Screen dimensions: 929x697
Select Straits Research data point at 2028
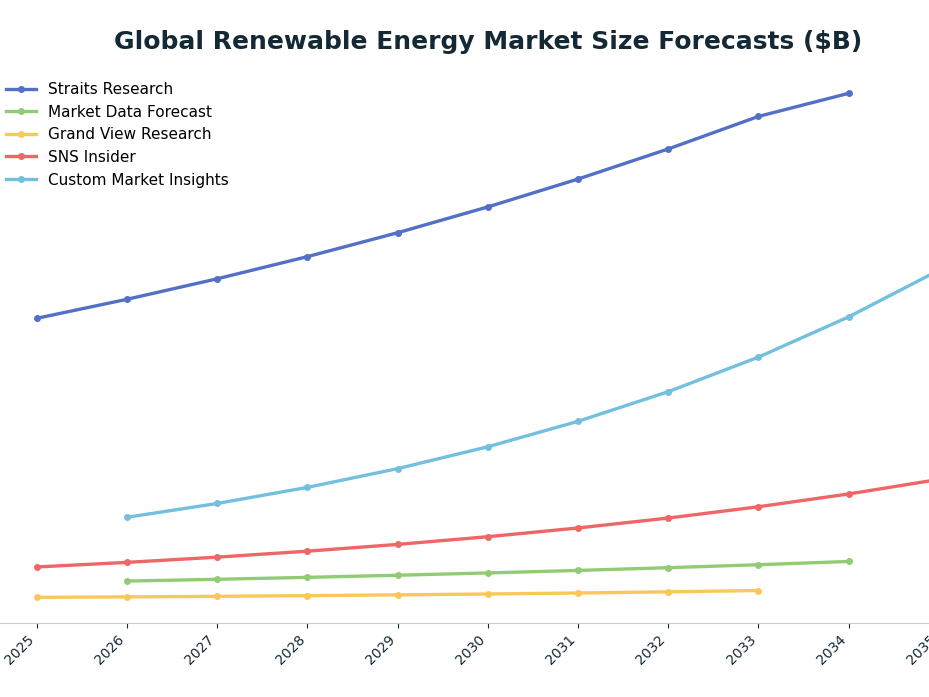click(307, 257)
